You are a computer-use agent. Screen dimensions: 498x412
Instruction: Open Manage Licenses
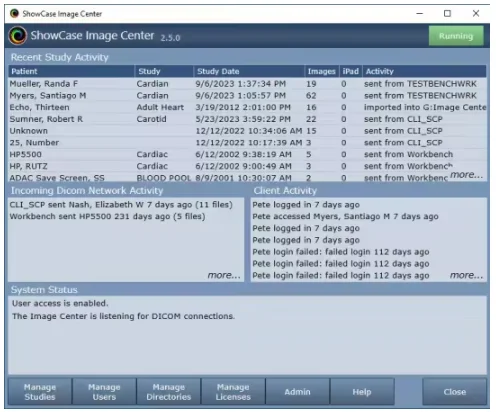233,392
